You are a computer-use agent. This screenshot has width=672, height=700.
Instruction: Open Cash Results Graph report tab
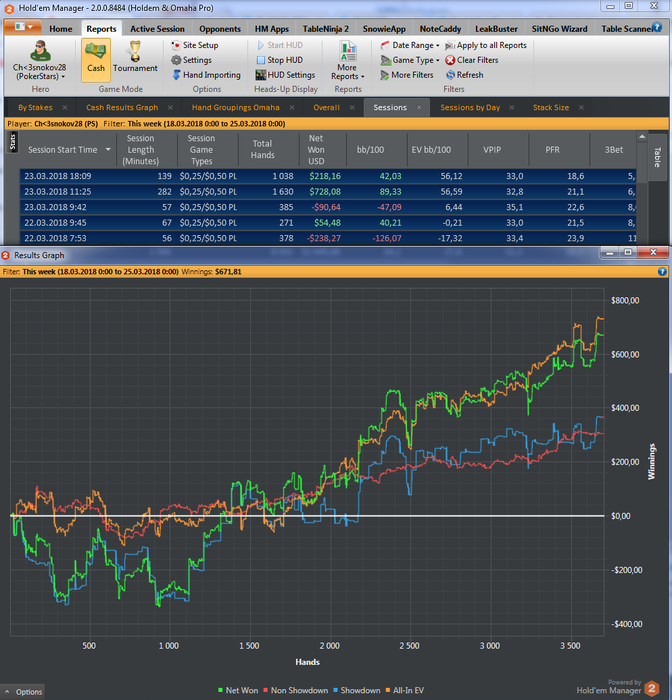tap(122, 108)
